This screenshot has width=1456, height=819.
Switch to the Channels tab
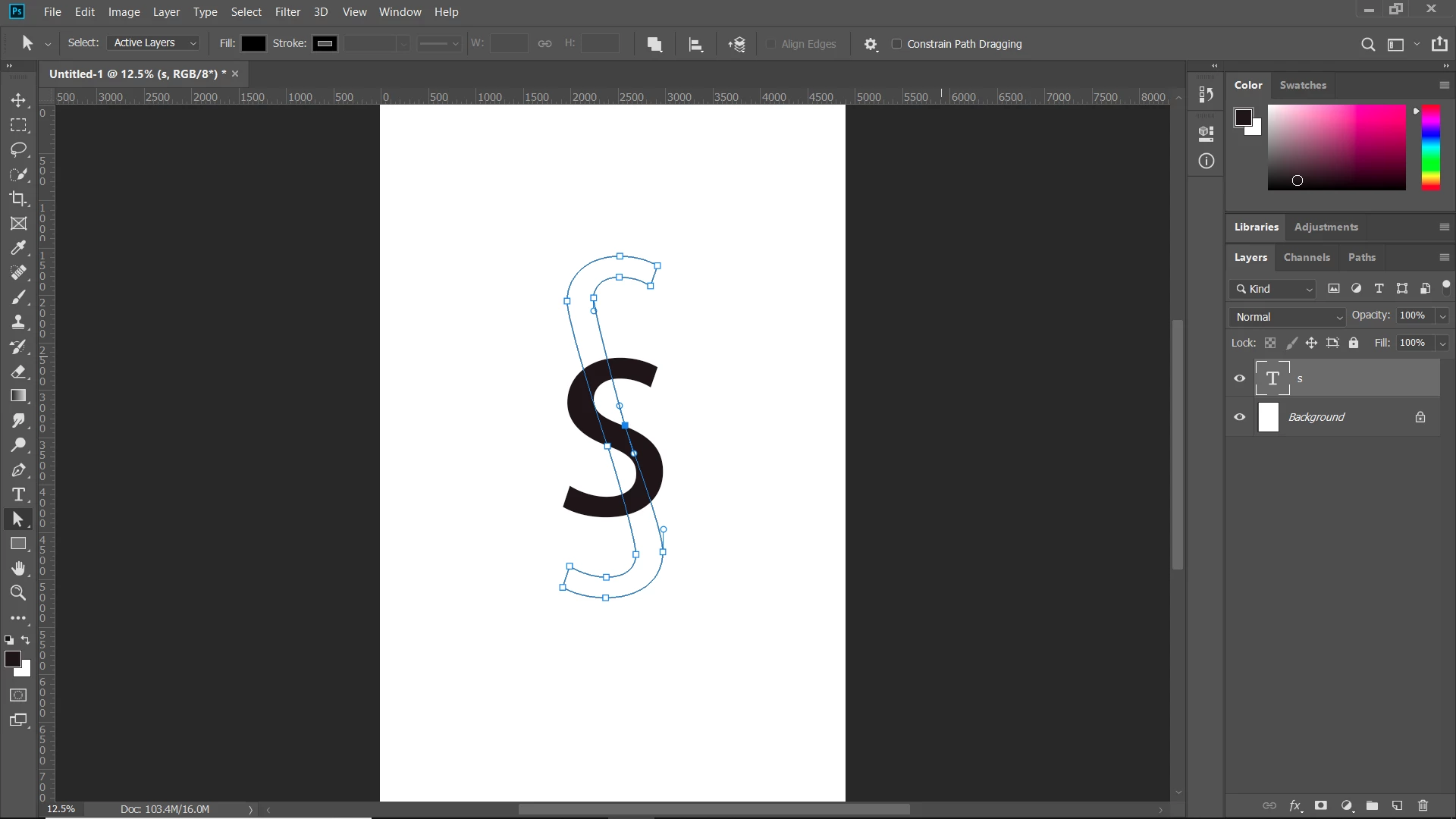(1306, 257)
